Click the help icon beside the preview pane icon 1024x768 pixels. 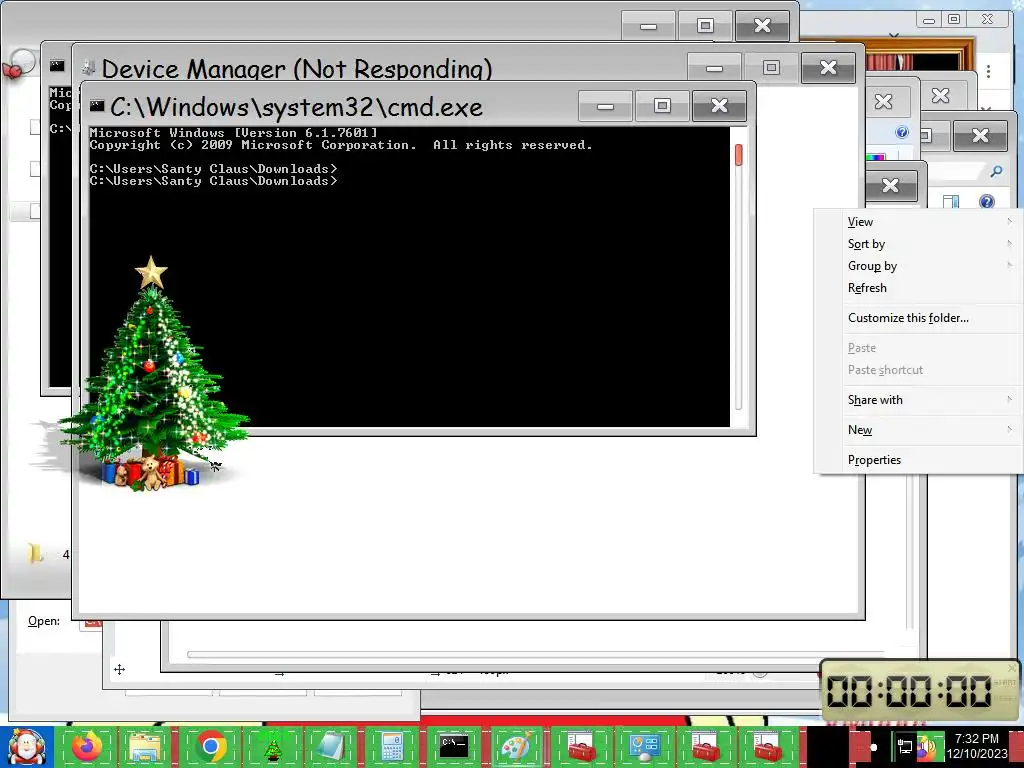tap(987, 201)
